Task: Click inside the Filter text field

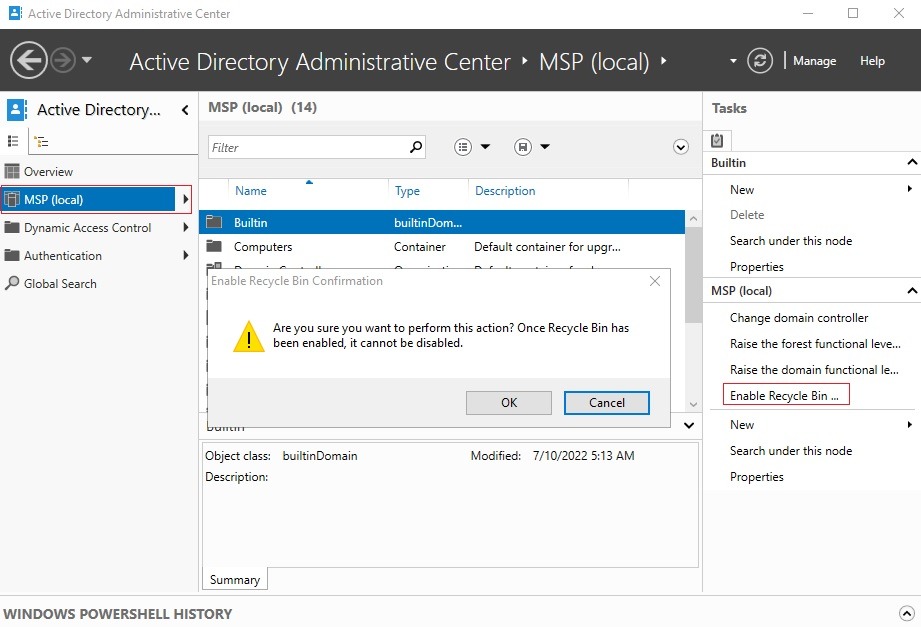Action: (x=308, y=147)
